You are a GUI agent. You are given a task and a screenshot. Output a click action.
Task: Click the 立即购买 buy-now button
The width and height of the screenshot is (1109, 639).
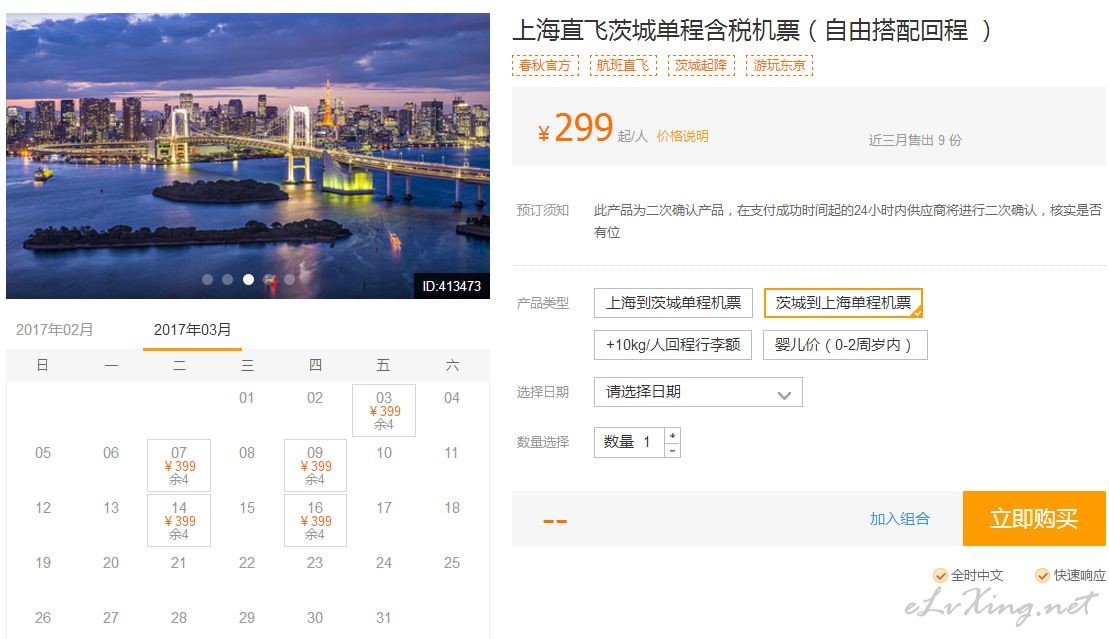pos(1034,519)
